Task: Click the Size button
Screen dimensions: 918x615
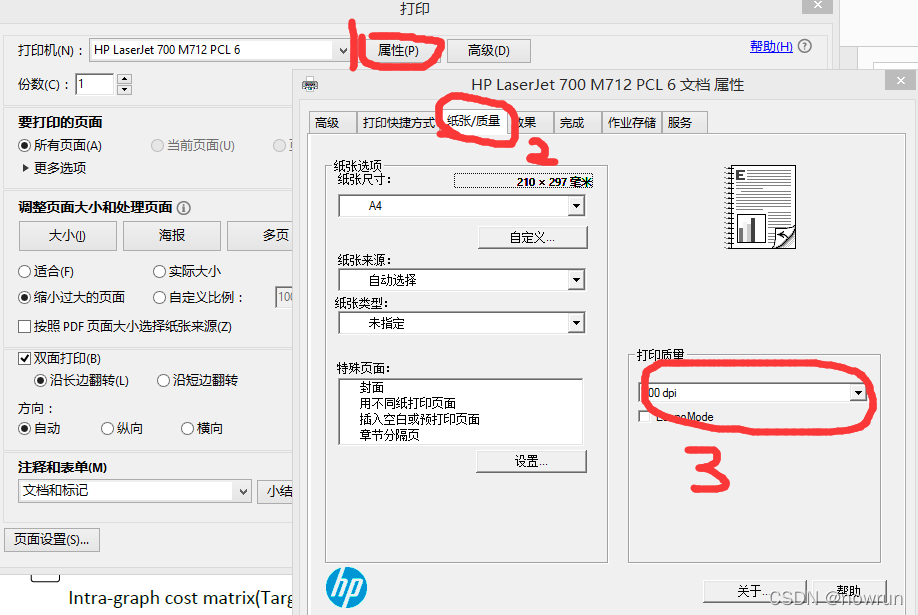Action: tap(67, 236)
